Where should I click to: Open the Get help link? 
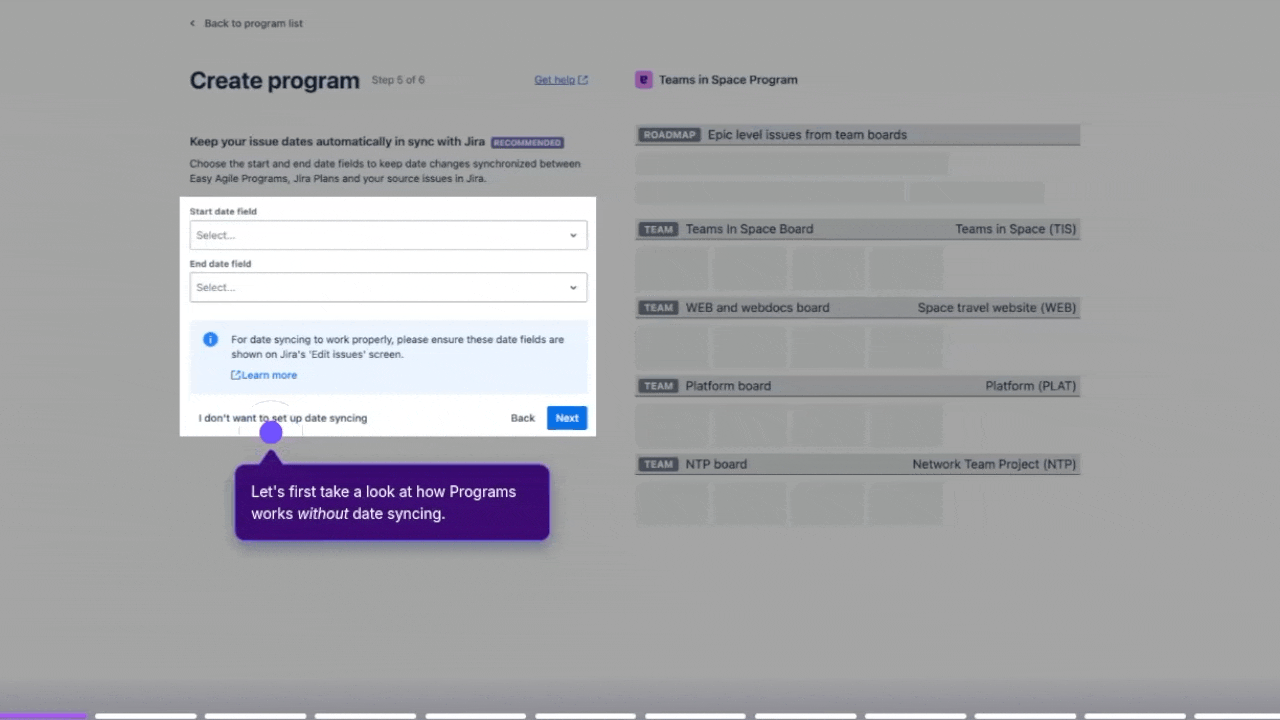click(x=561, y=80)
